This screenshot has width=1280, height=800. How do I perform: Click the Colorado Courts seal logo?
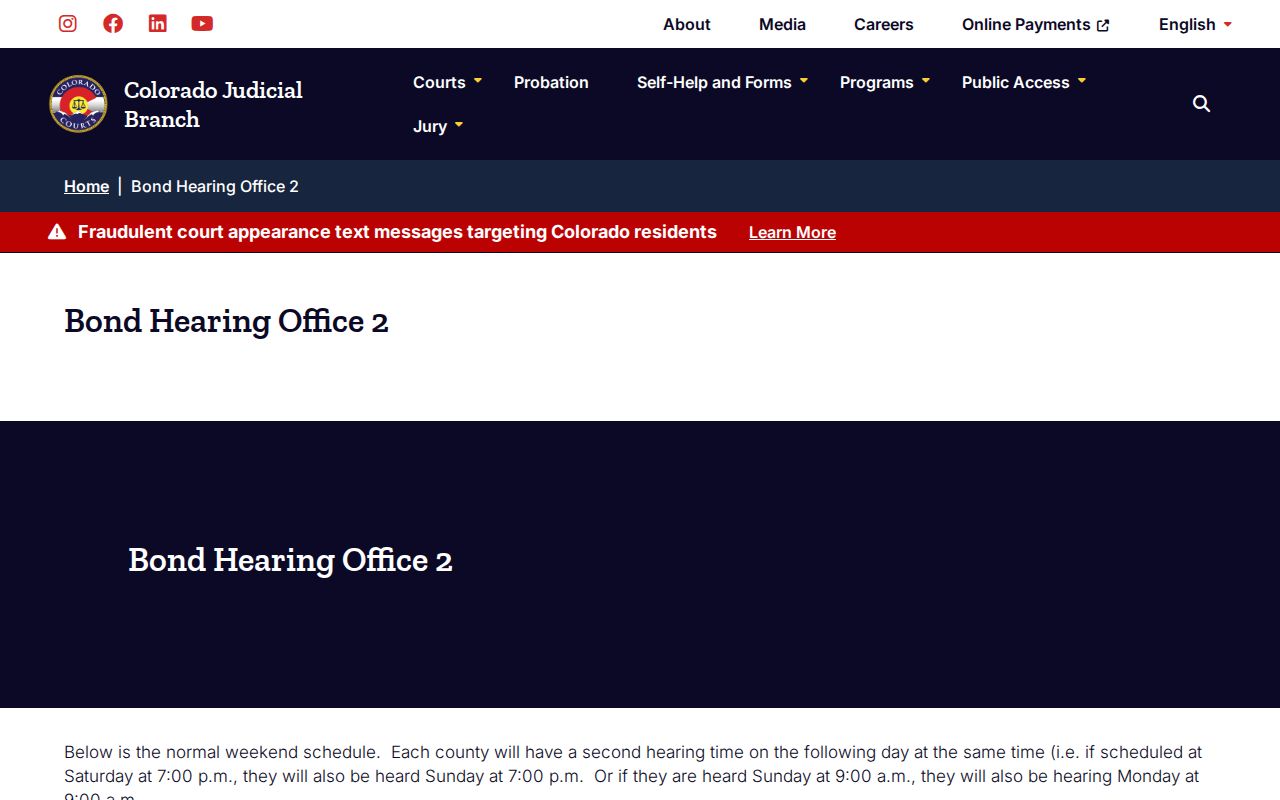(x=78, y=104)
